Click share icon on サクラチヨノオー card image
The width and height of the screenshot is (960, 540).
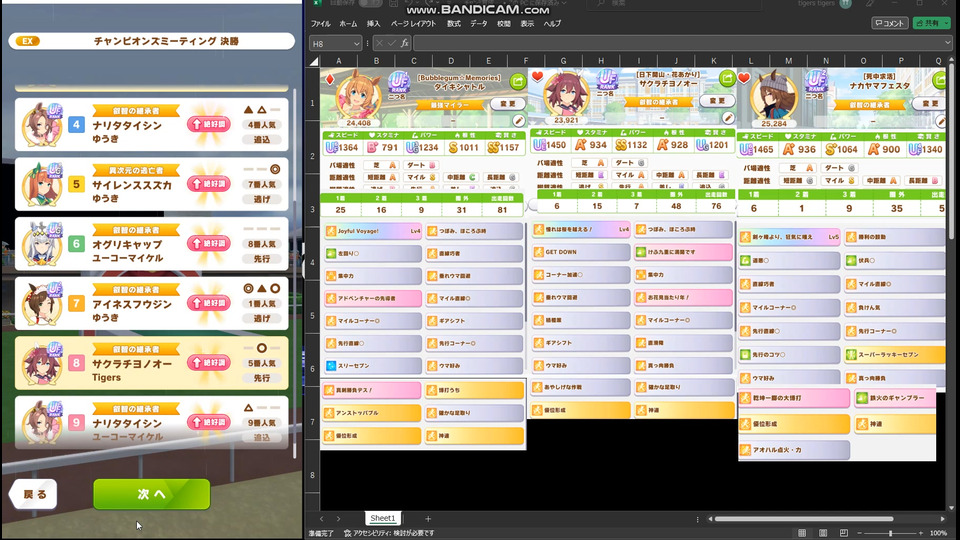(x=727, y=78)
